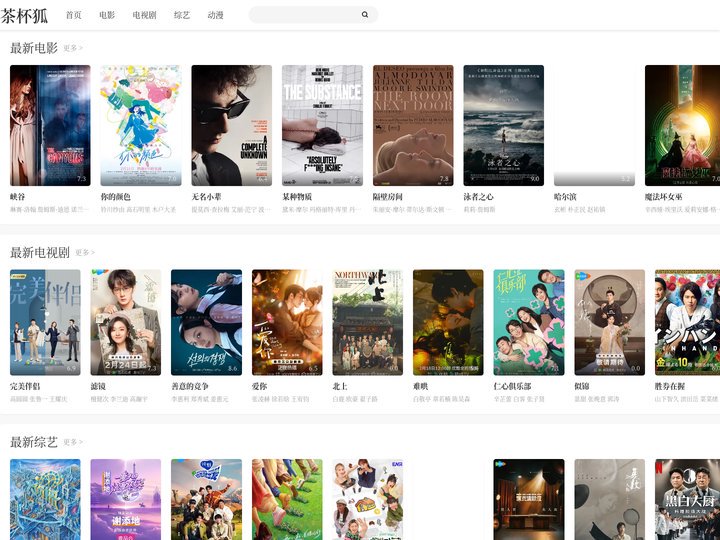Viewport: 720px width, 540px height.
Task: Click the 隔壁房间 title text
Action: pyautogui.click(x=388, y=197)
